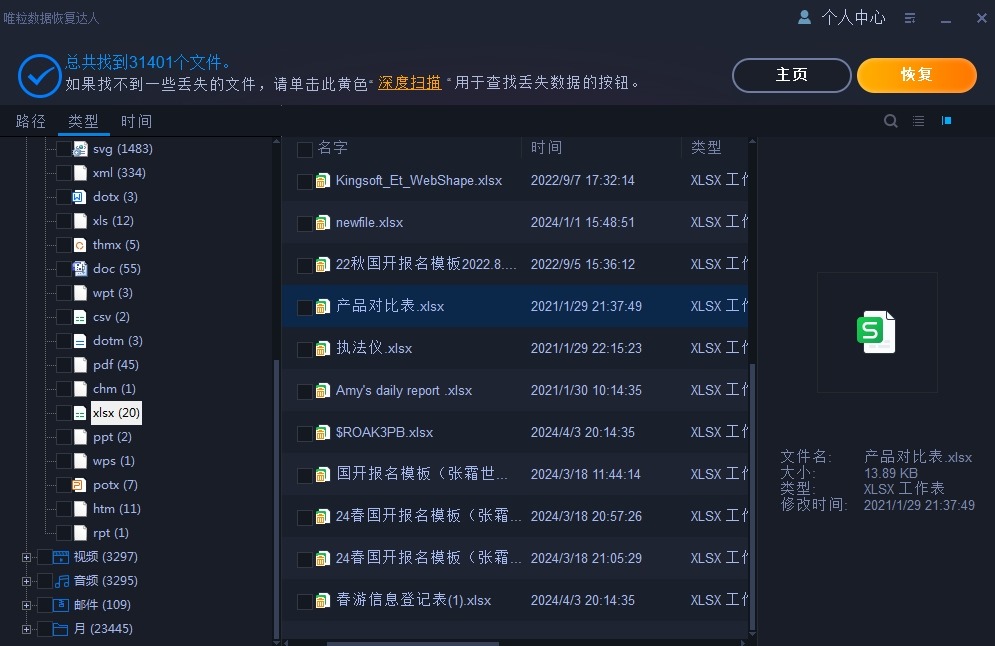Switch to list view icon
The width and height of the screenshot is (995, 646).
pos(919,121)
